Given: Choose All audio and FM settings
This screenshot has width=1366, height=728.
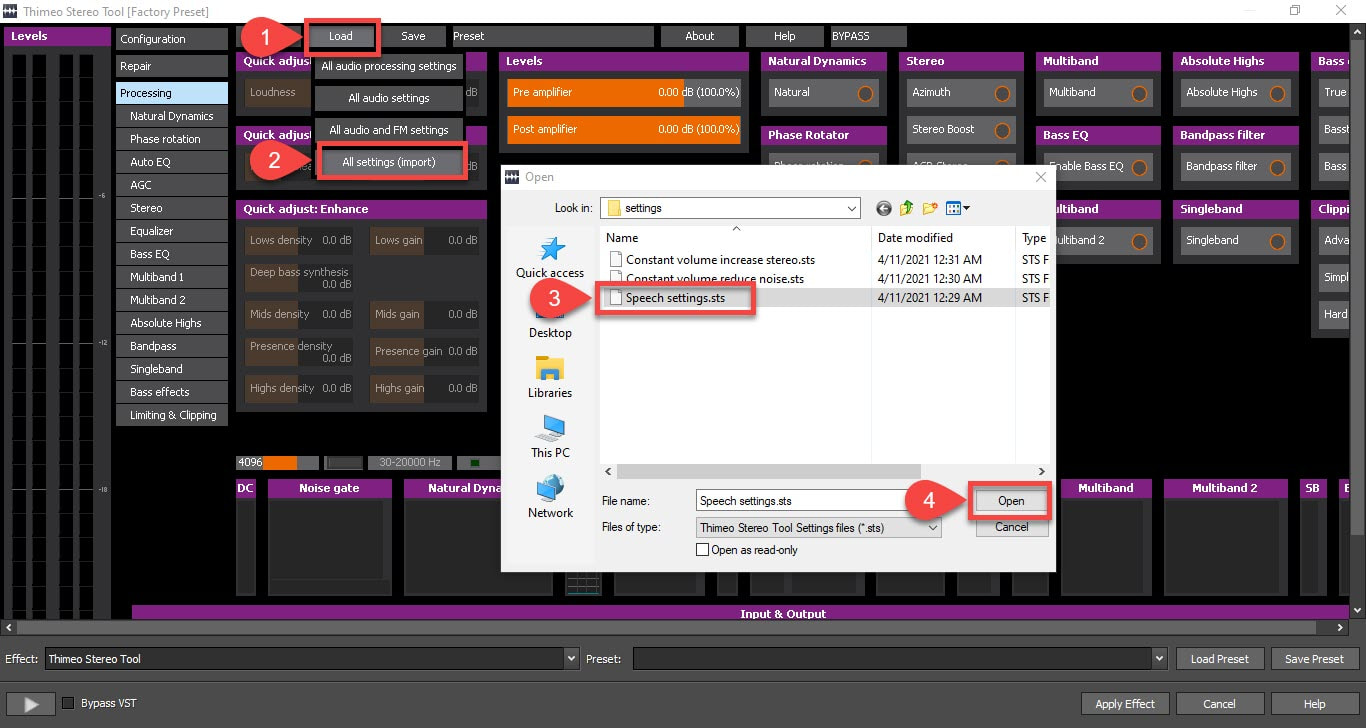Looking at the screenshot, I should pos(389,130).
